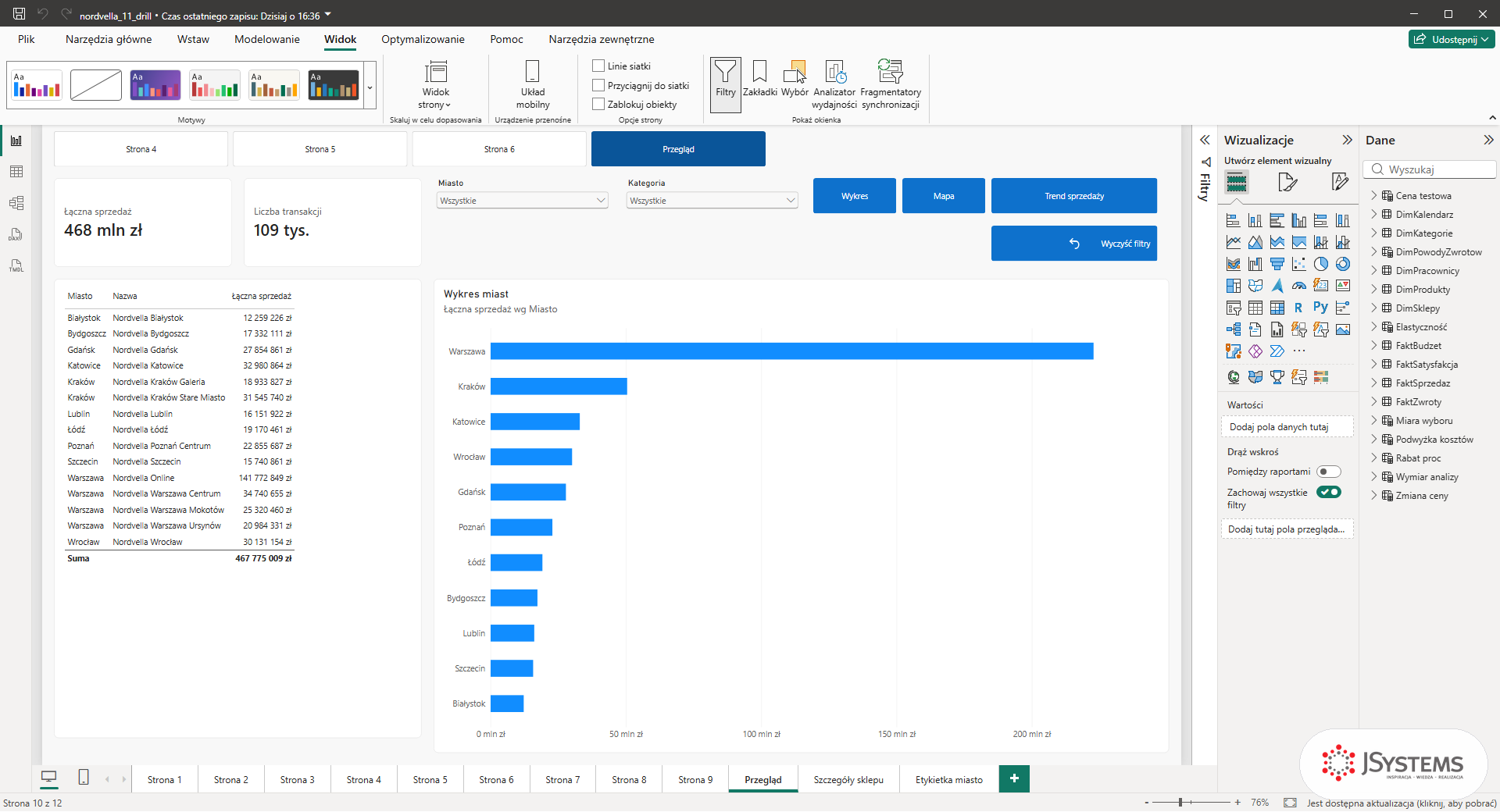Expand the themes gallery dropdown arrow
The width and height of the screenshot is (1500, 812).
click(x=370, y=87)
